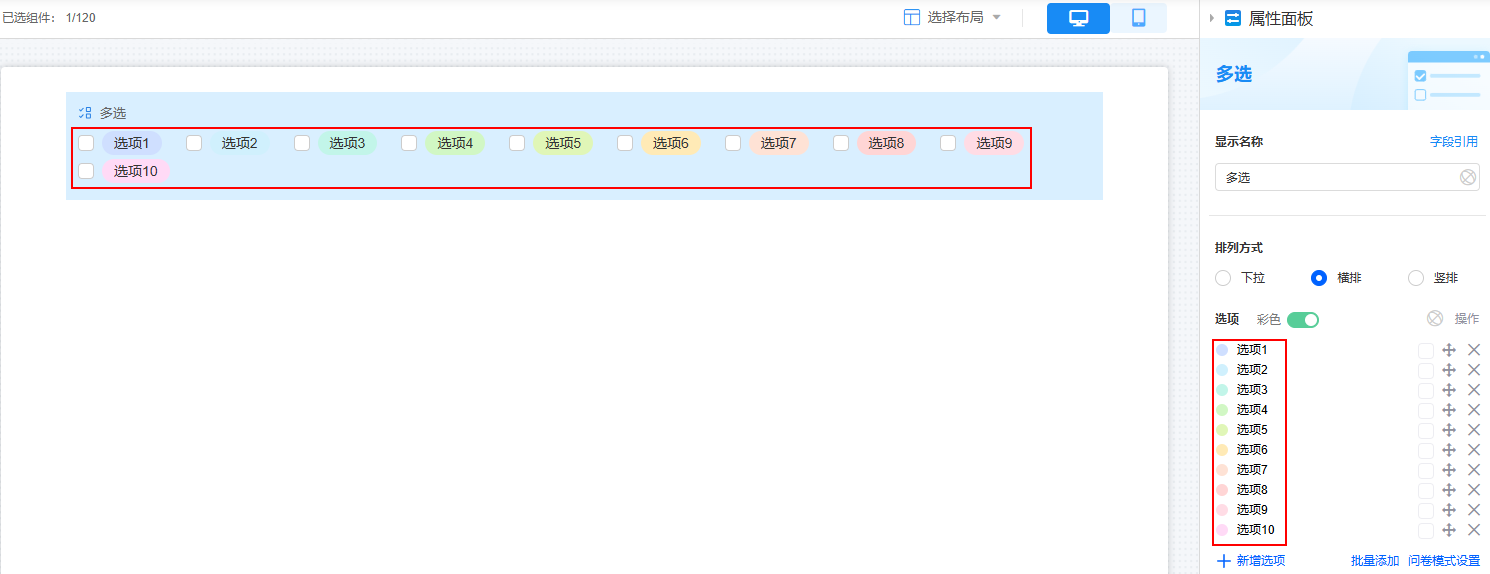The height and width of the screenshot is (574, 1490).
Task: Check the 选项1 checkbox on canvas
Action: [x=86, y=143]
